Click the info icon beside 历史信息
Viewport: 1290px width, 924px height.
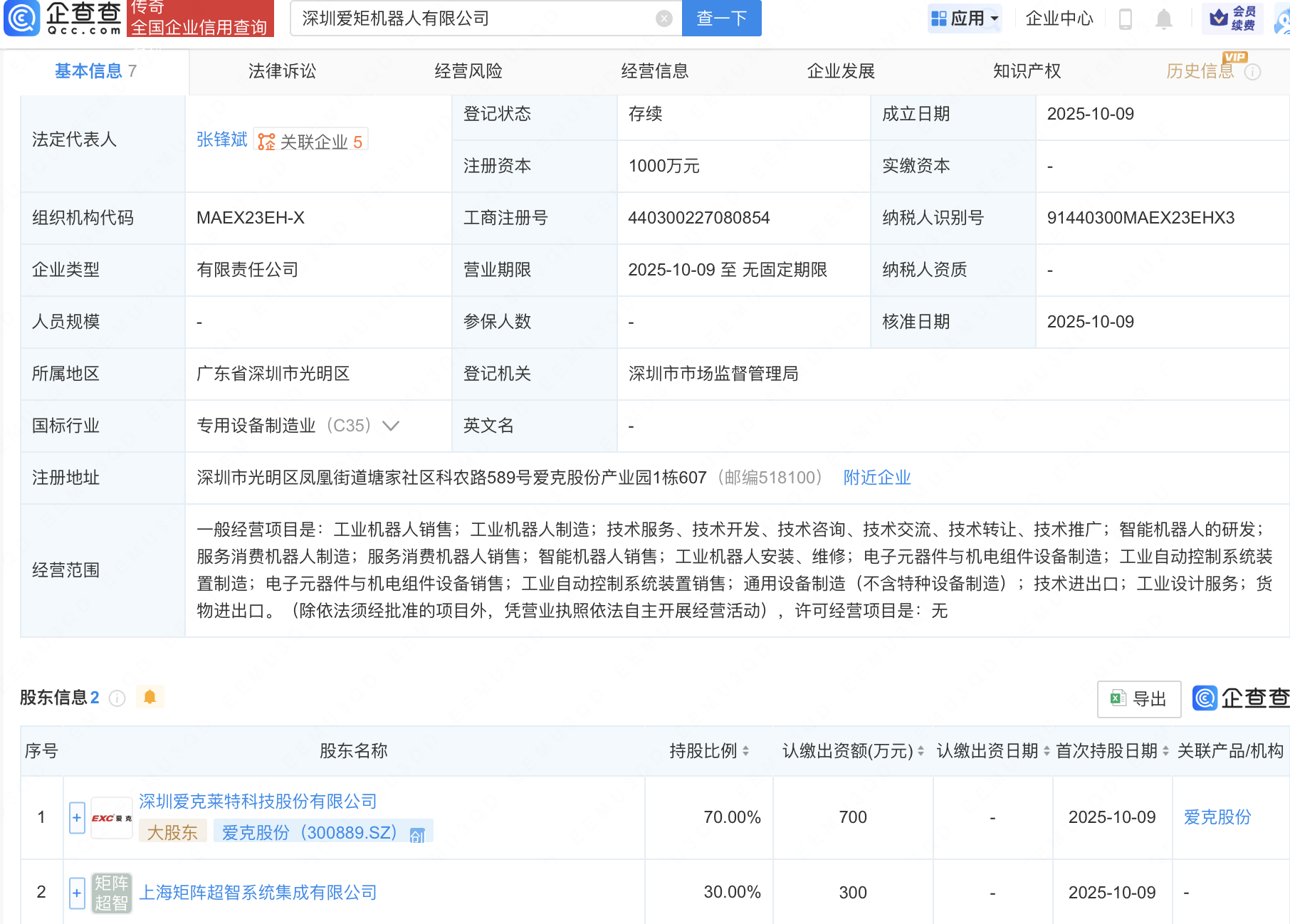point(1253,72)
